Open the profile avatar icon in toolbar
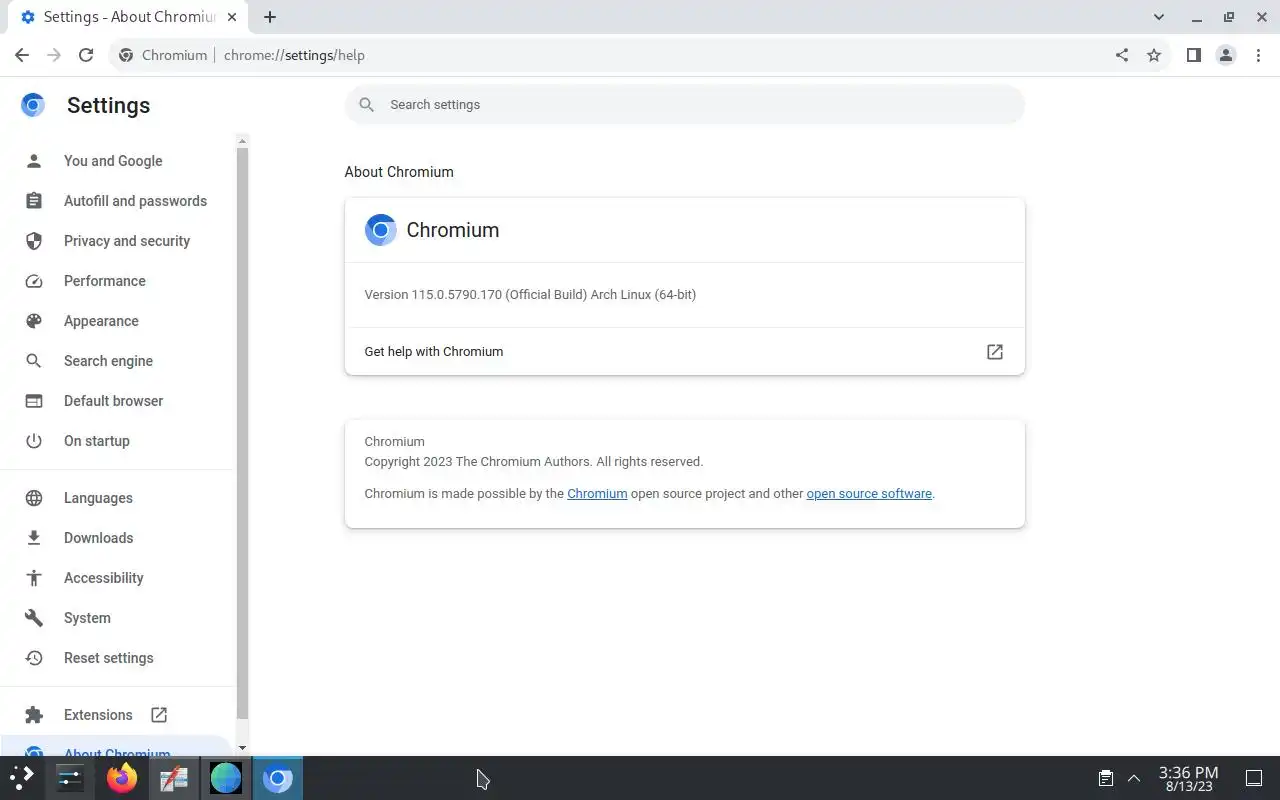Image resolution: width=1280 pixels, height=800 pixels. pyautogui.click(x=1226, y=55)
